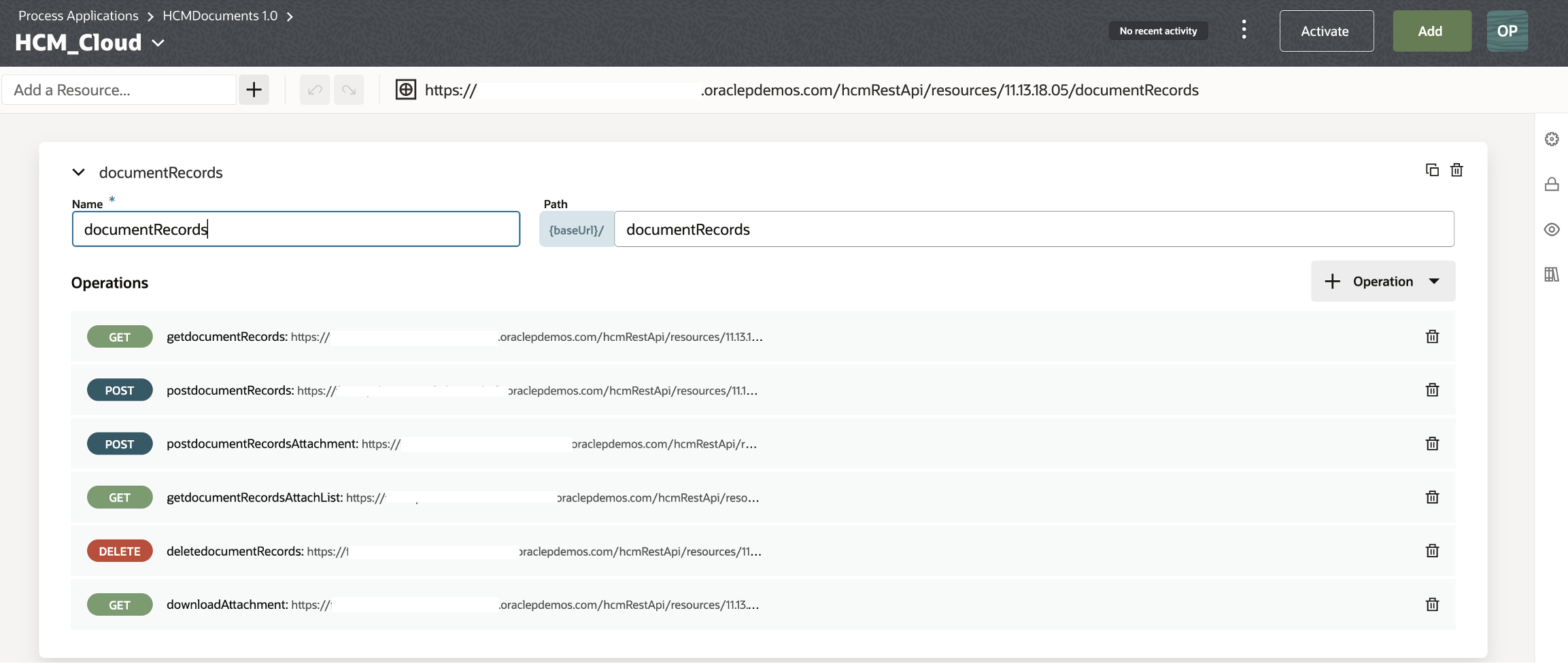This screenshot has width=1568, height=664.
Task: Delete the postdocumentRecordsAttachment operation
Action: pos(1432,444)
